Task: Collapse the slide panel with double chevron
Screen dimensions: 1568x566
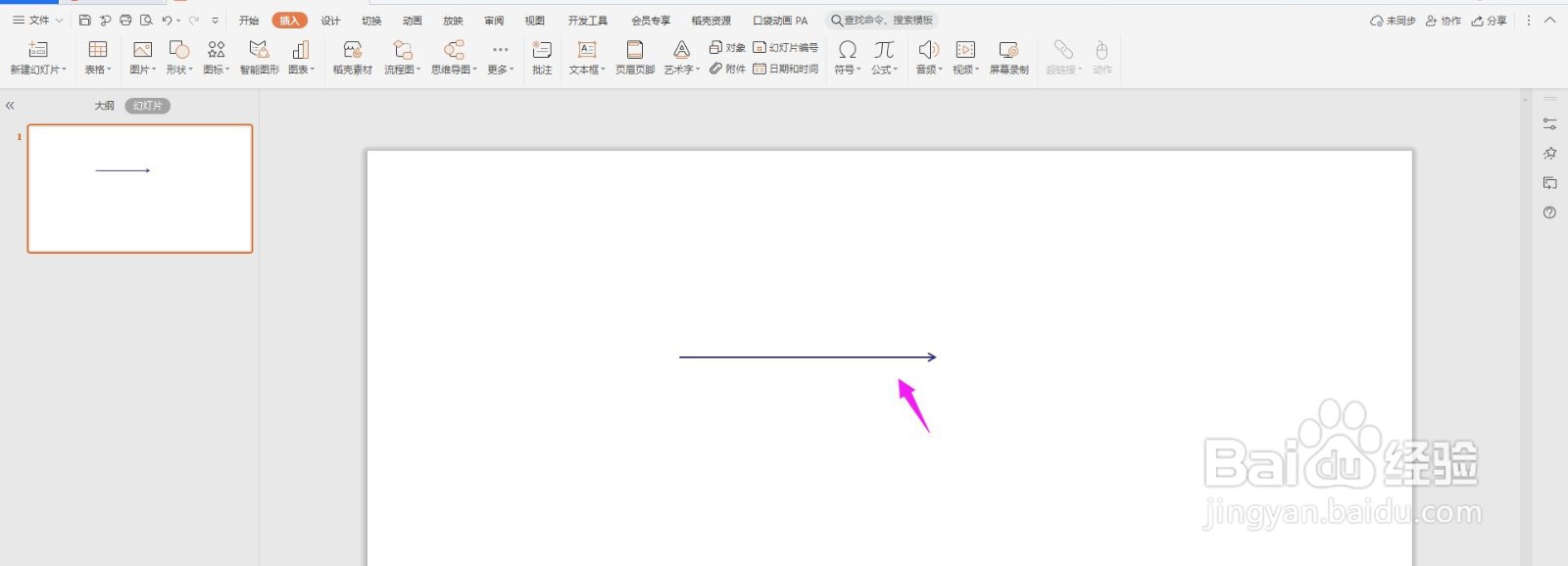Action: tap(10, 106)
